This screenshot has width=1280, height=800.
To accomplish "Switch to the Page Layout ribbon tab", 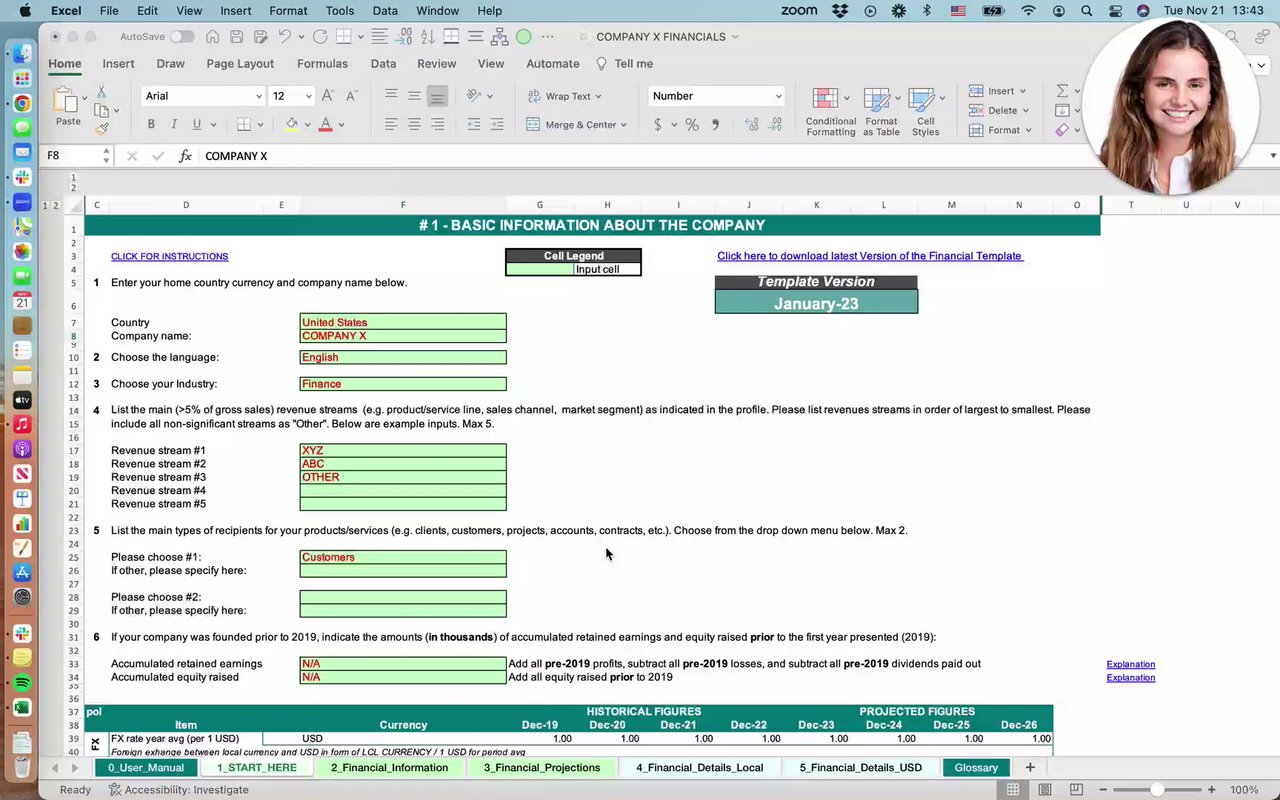I will (240, 63).
